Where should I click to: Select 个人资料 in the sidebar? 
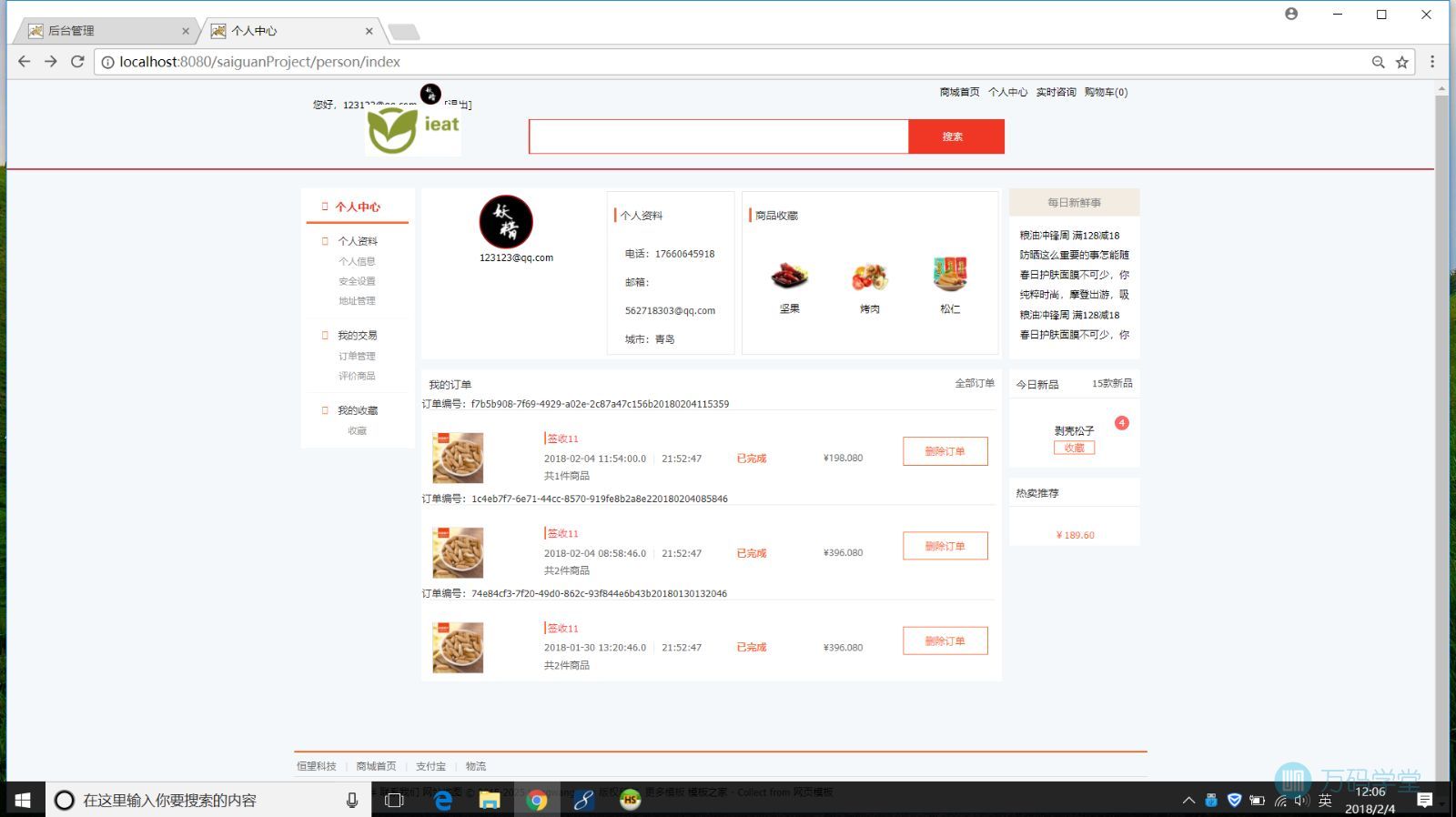(358, 241)
